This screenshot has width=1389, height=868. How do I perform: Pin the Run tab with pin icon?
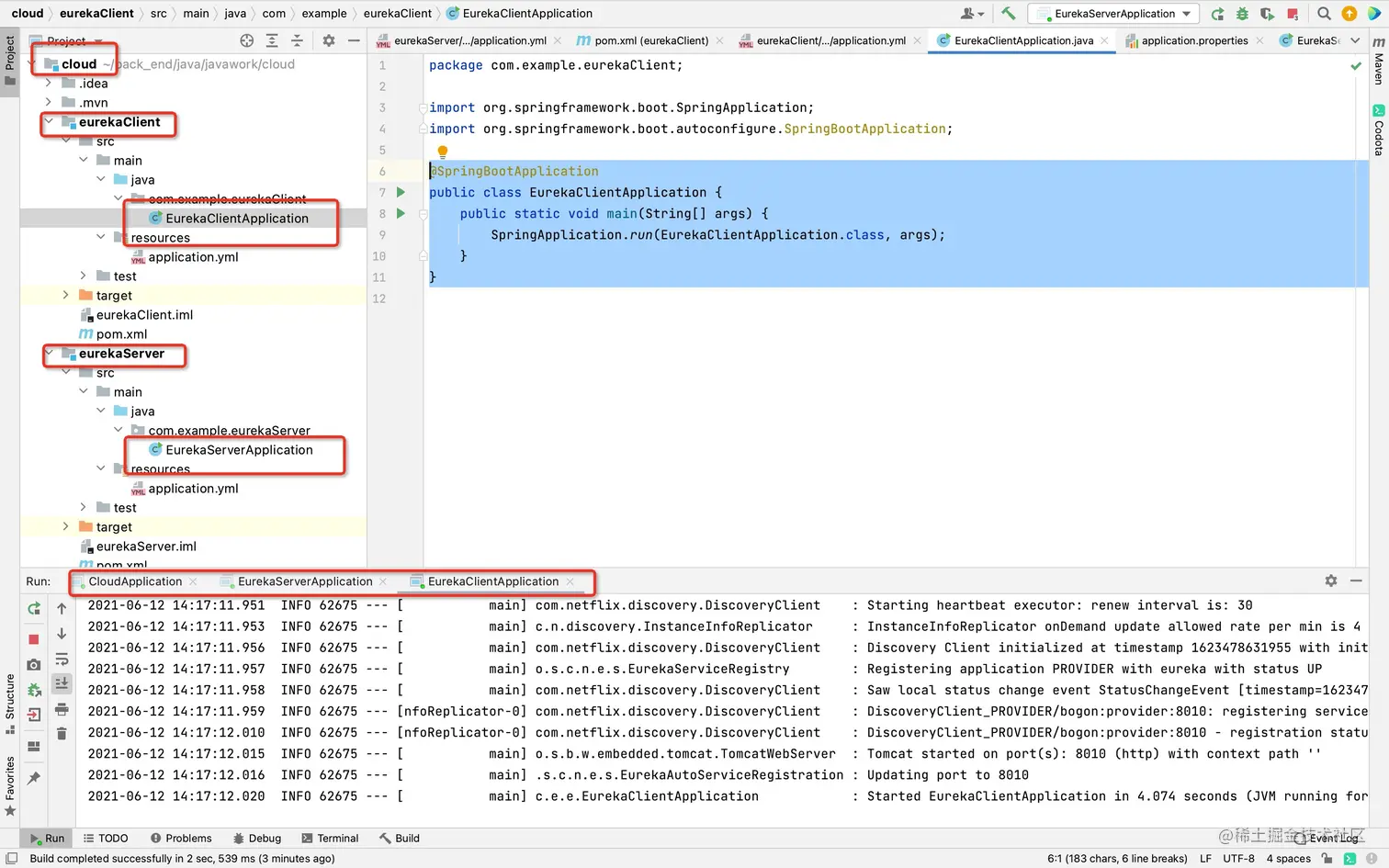34,778
